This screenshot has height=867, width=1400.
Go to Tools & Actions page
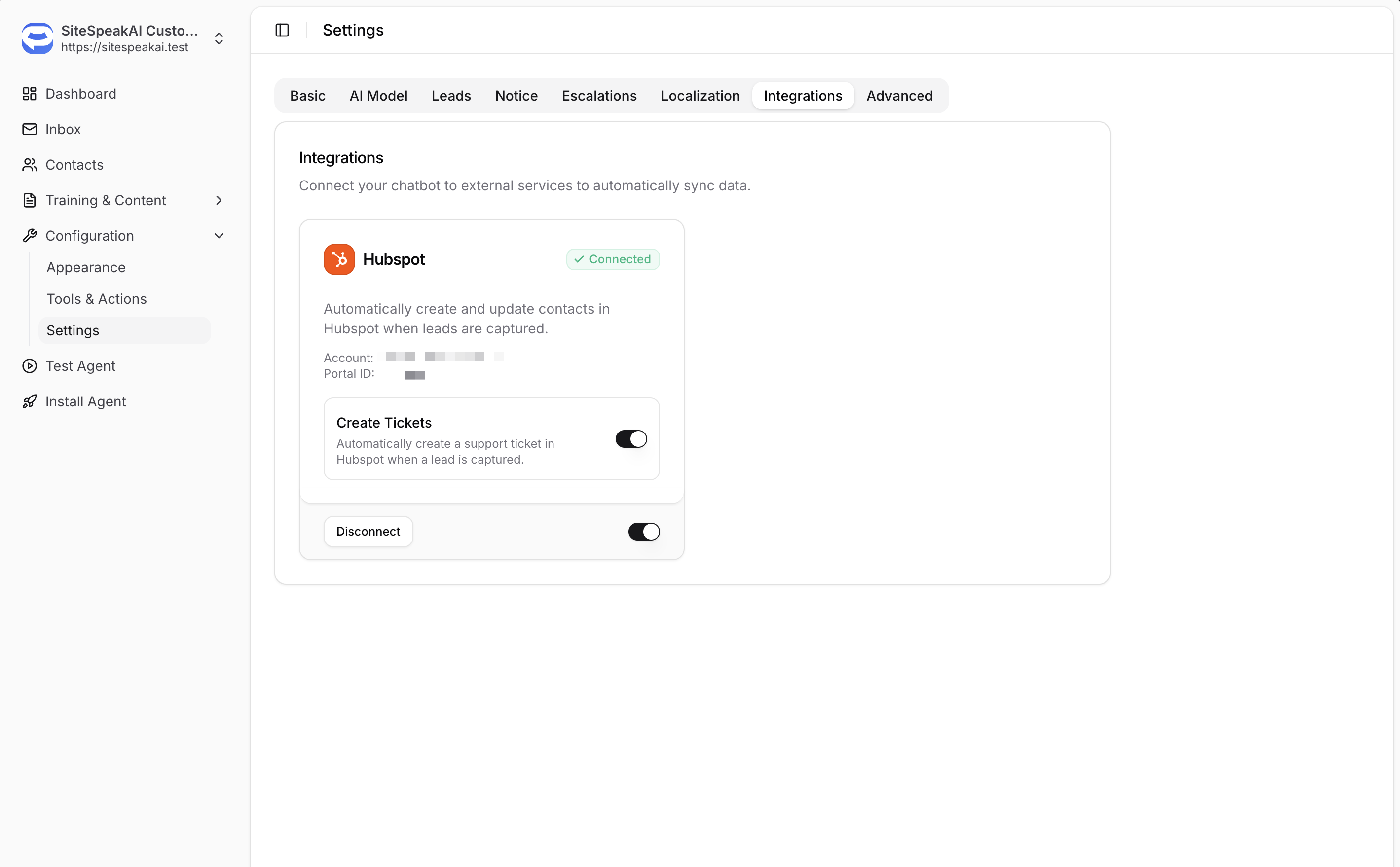96,299
